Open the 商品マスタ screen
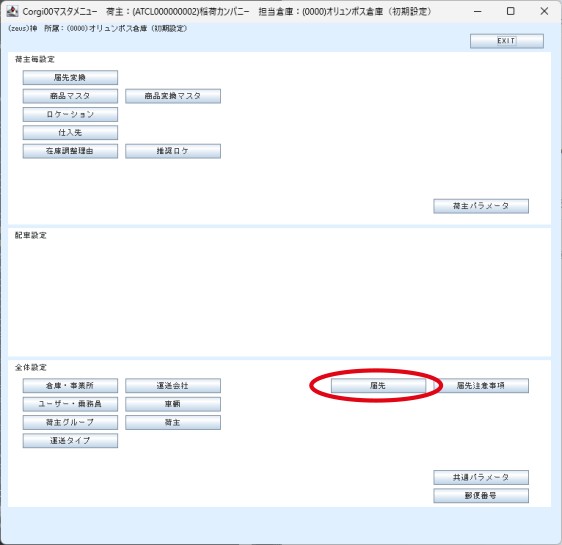The height and width of the screenshot is (545, 562). click(70, 96)
